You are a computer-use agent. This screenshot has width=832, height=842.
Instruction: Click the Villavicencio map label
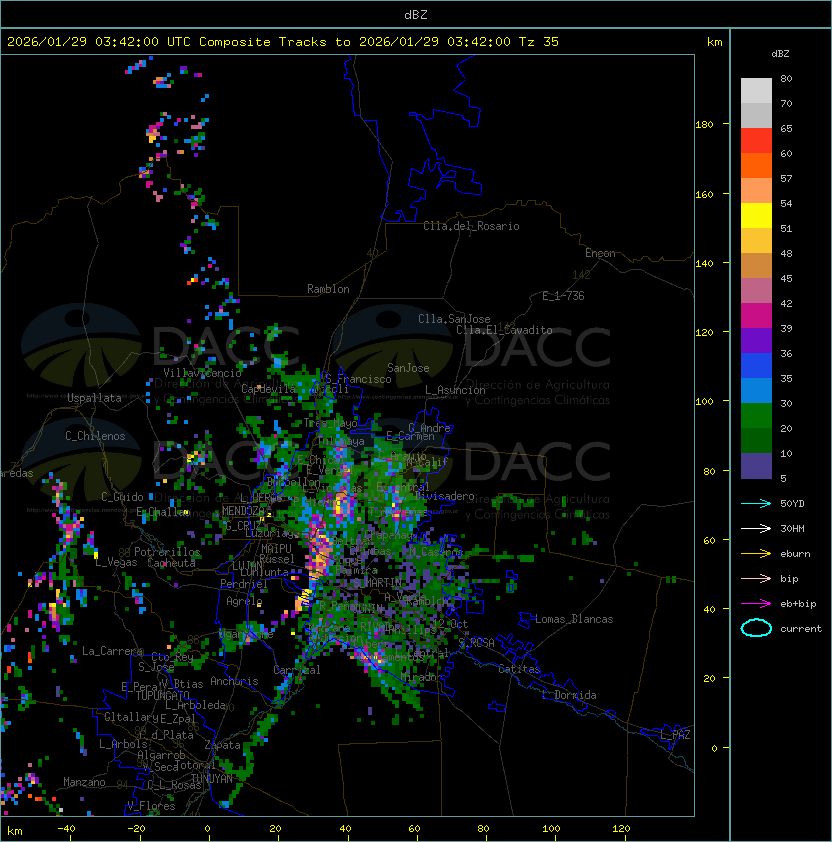(x=202, y=372)
